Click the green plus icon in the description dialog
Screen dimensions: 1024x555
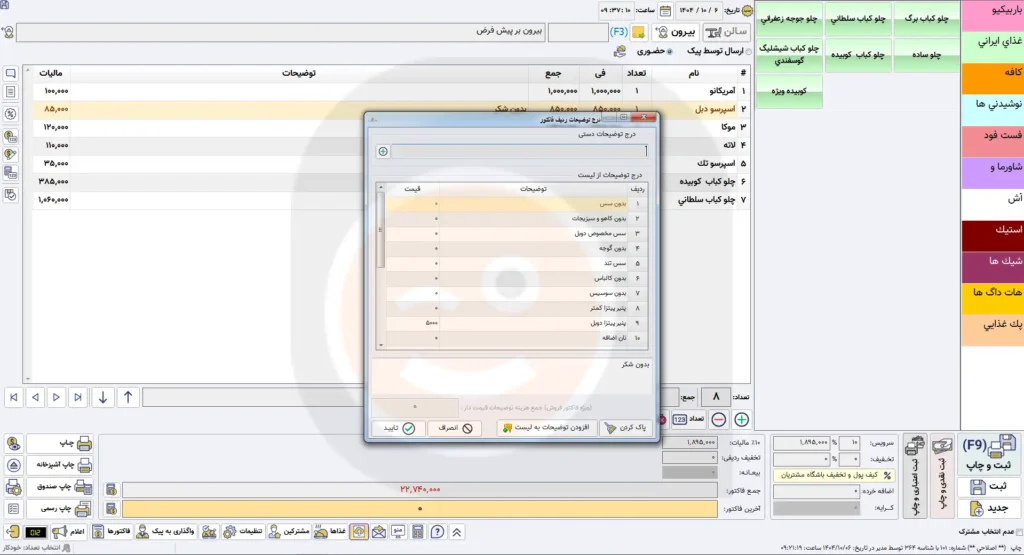point(382,152)
